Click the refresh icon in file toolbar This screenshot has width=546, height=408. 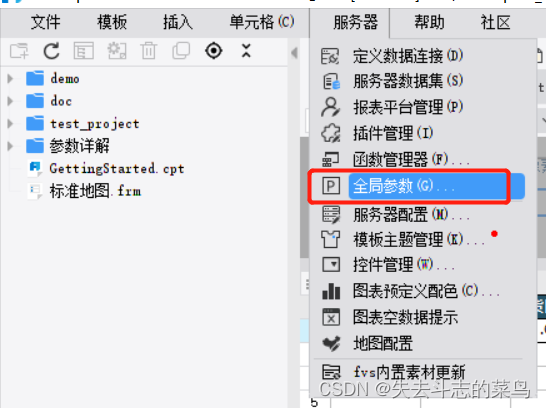pos(51,51)
